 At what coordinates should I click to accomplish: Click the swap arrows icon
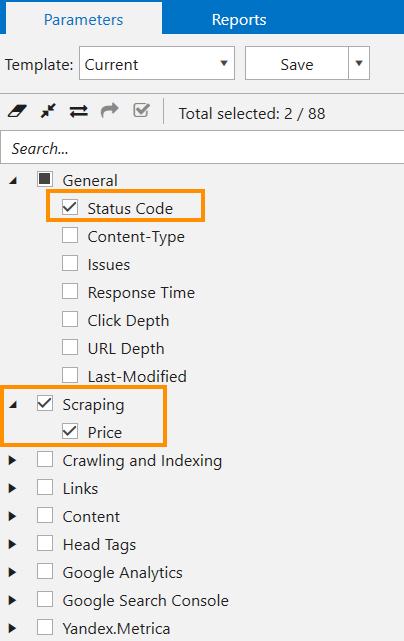coord(79,111)
